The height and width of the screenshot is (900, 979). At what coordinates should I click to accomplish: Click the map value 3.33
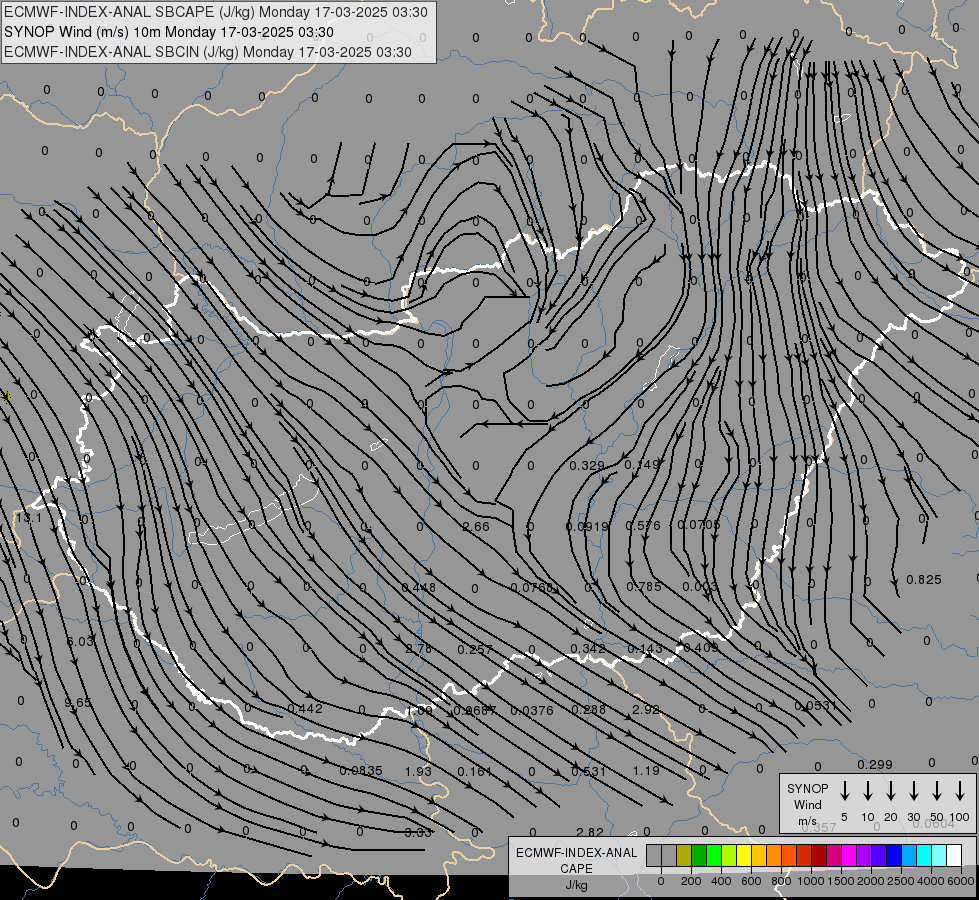(x=418, y=833)
